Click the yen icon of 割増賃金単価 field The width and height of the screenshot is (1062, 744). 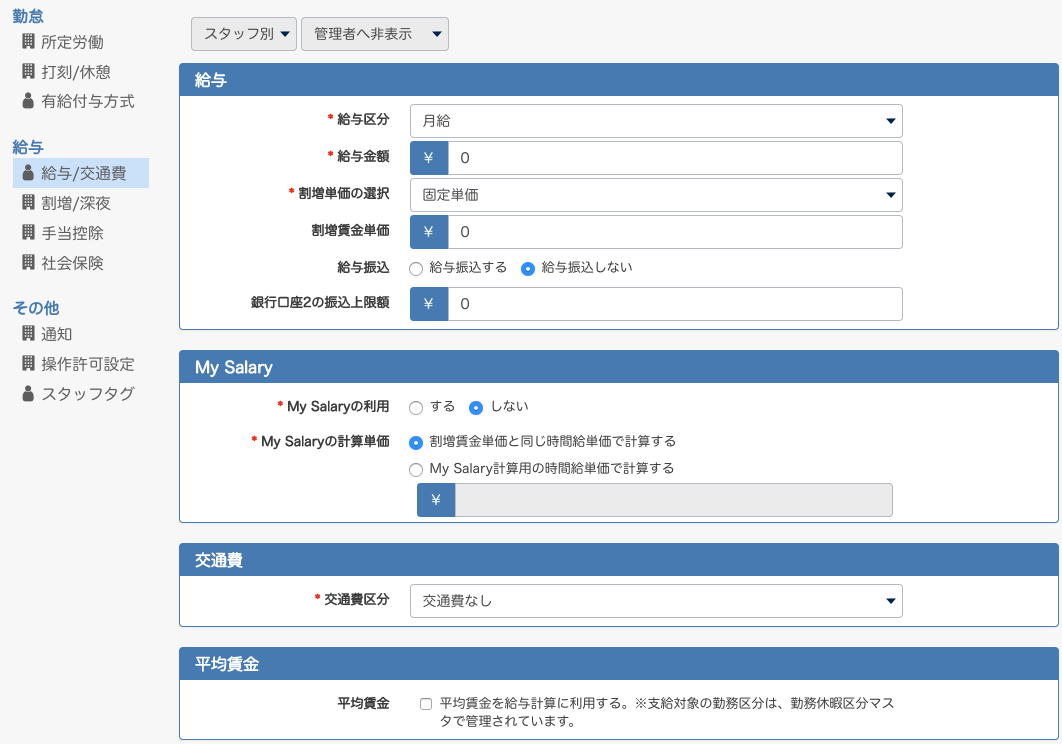tap(429, 232)
